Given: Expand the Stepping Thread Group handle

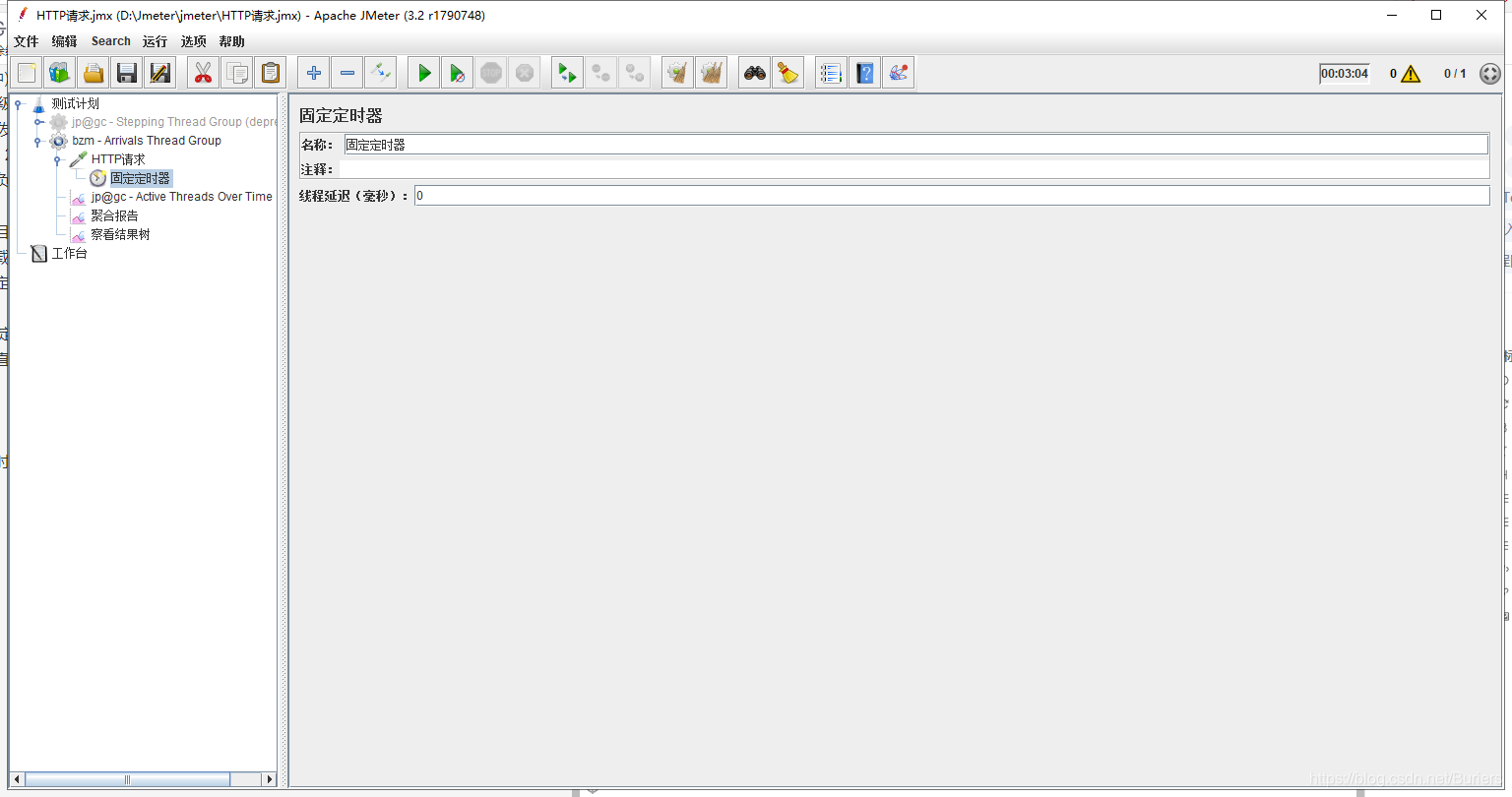Looking at the screenshot, I should (x=38, y=122).
